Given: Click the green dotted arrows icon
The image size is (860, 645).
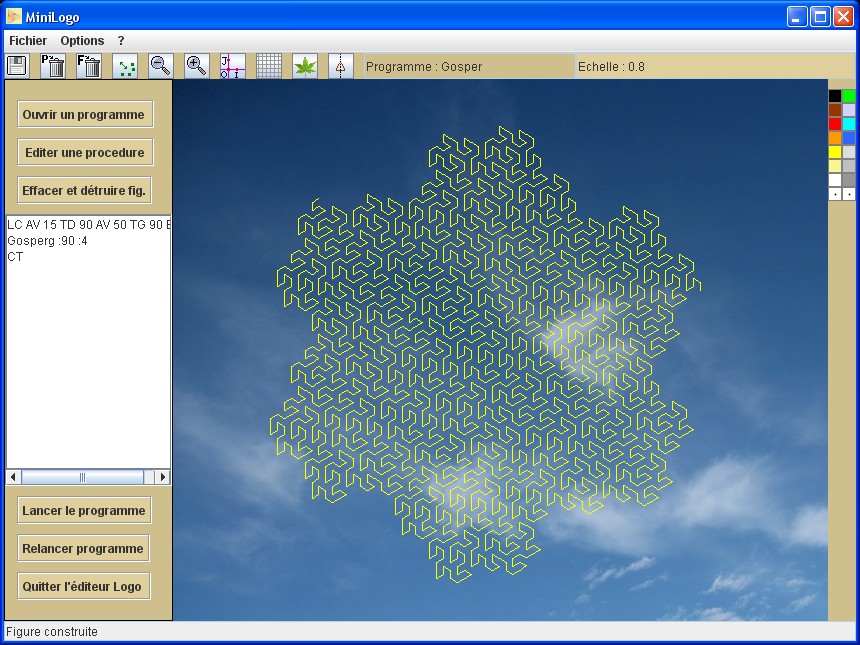Looking at the screenshot, I should (x=126, y=66).
